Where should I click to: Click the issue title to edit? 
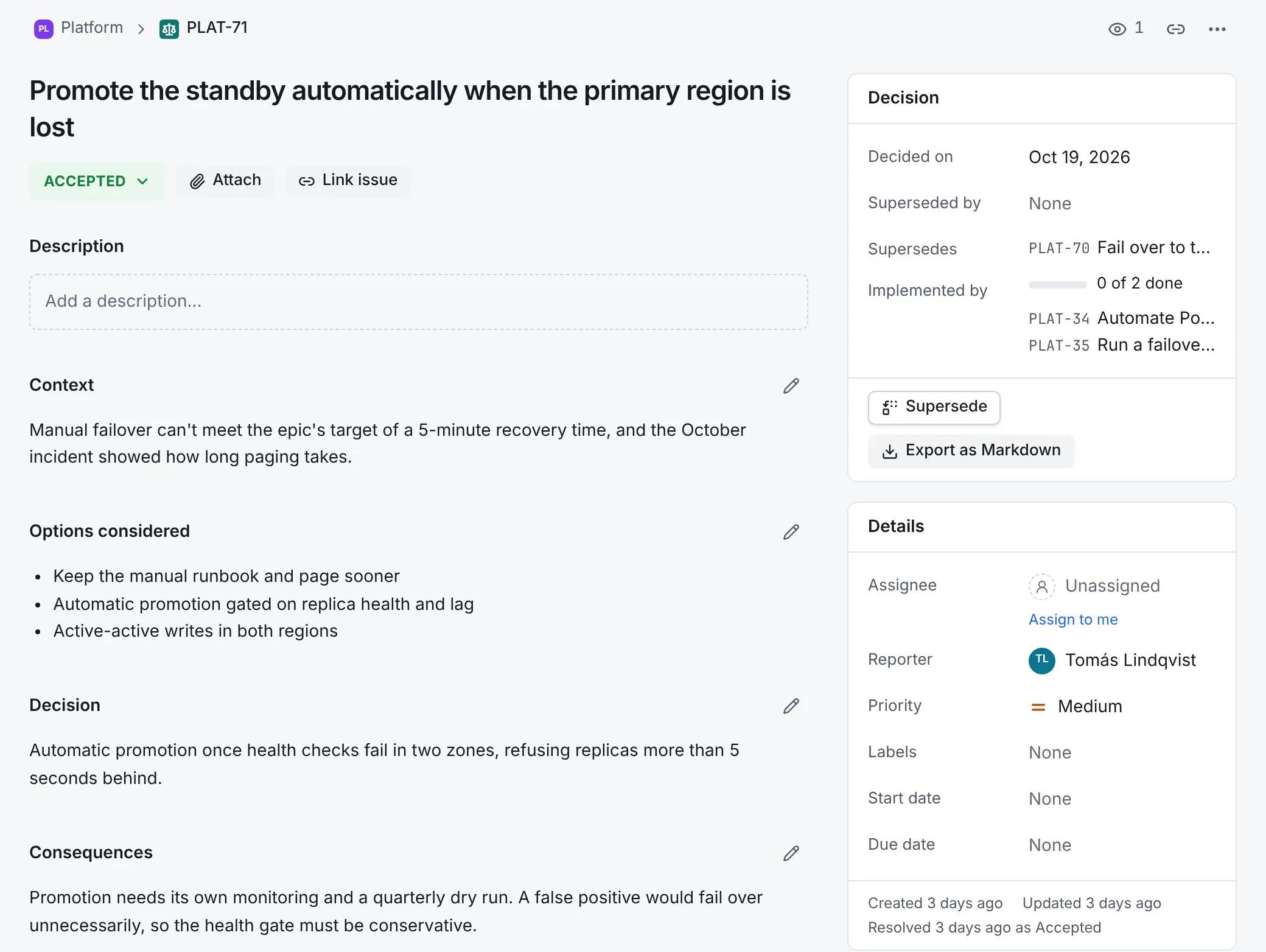(x=410, y=109)
